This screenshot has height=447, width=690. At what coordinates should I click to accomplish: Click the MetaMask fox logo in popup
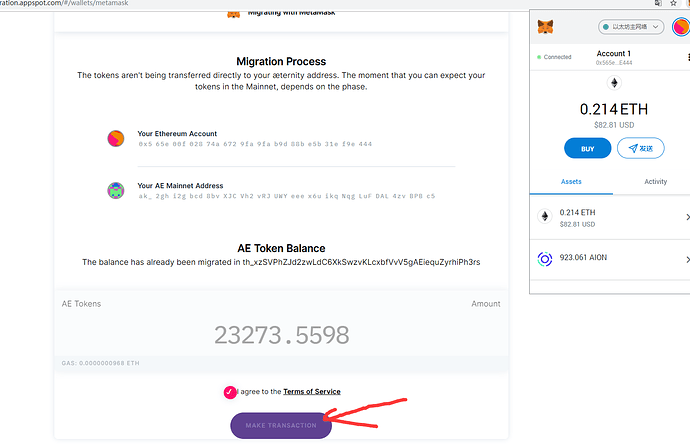pyautogui.click(x=545, y=27)
